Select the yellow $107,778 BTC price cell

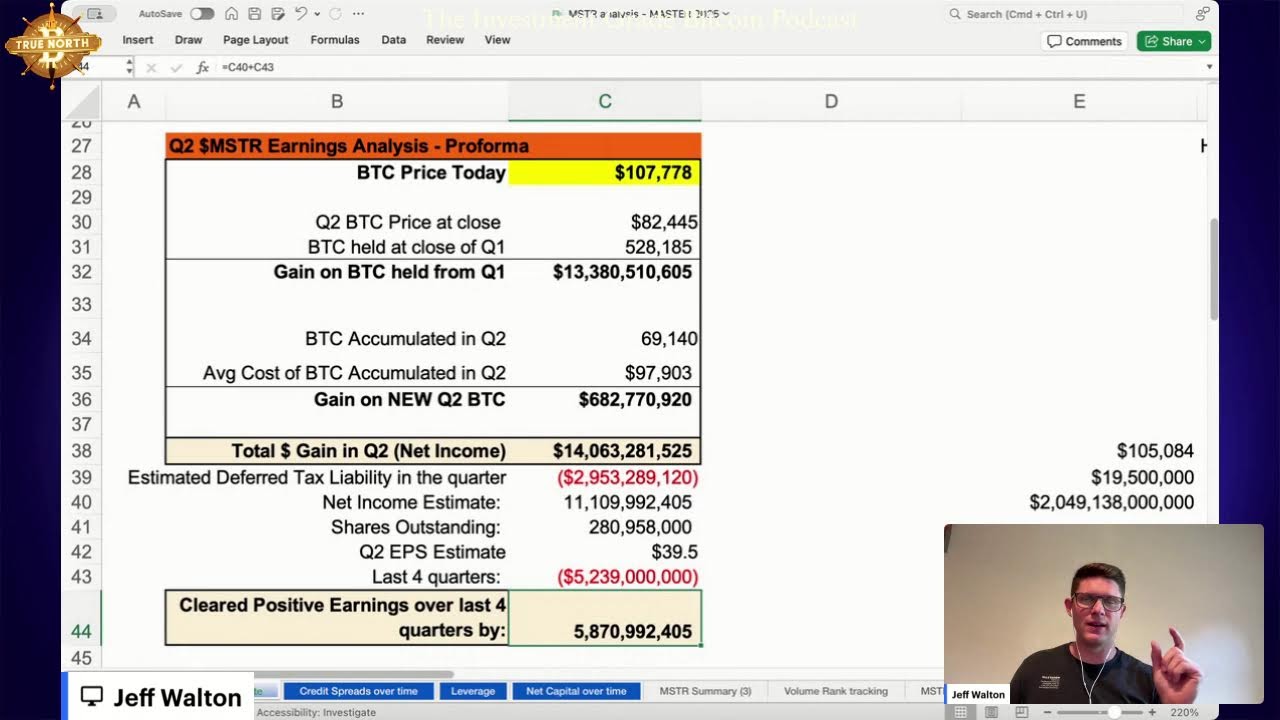pyautogui.click(x=605, y=172)
